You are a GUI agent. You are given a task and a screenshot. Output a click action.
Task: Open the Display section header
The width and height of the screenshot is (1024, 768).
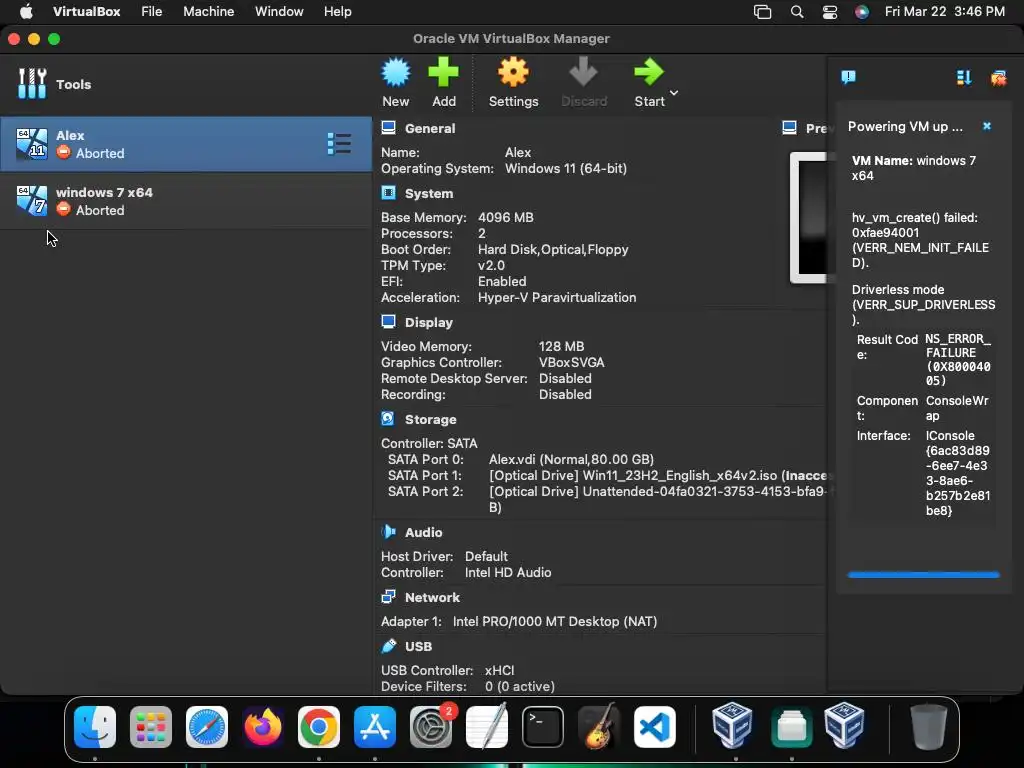pos(428,323)
